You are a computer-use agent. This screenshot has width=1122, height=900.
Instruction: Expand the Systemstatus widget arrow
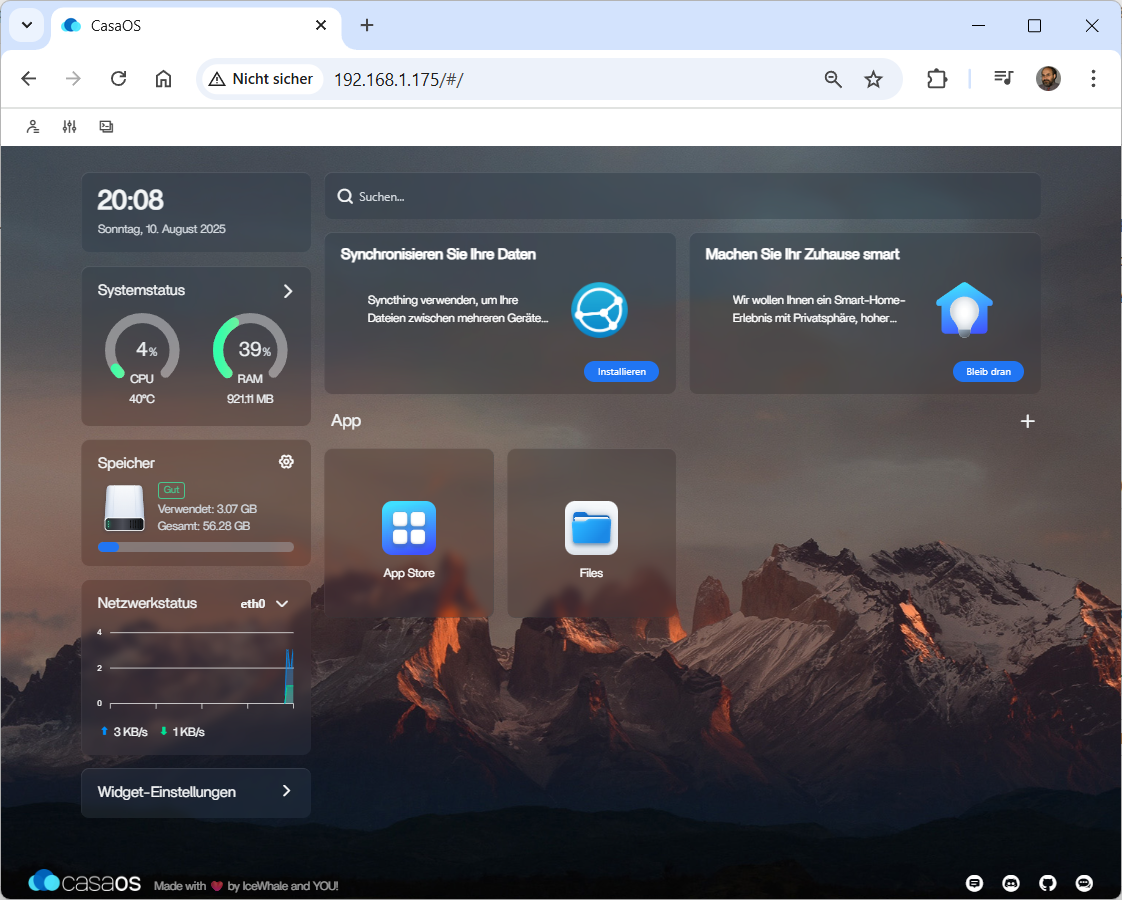(x=288, y=291)
